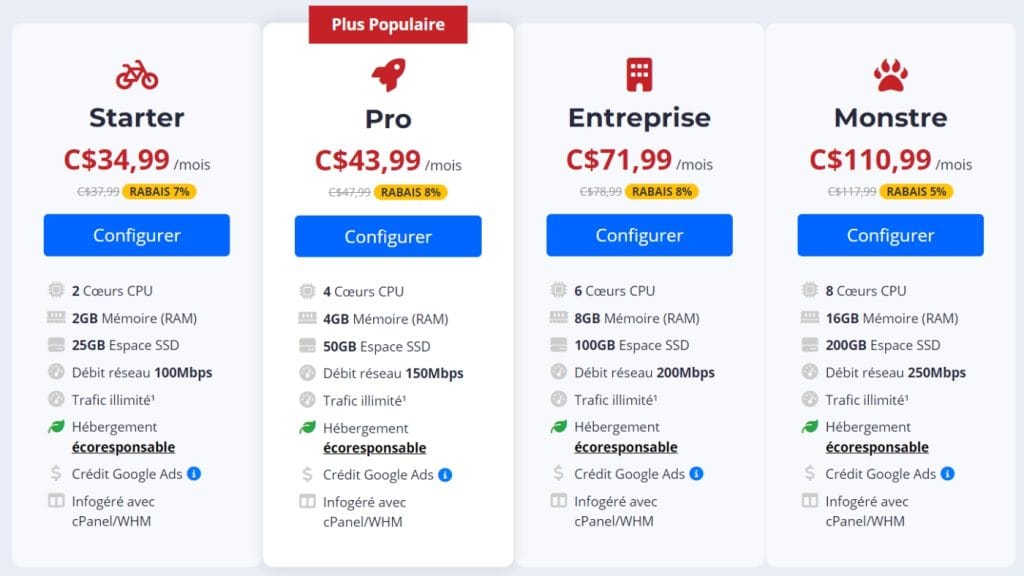Select the SSD storage icon under Entreprise
Screen dimensions: 1024x576
pos(558,345)
